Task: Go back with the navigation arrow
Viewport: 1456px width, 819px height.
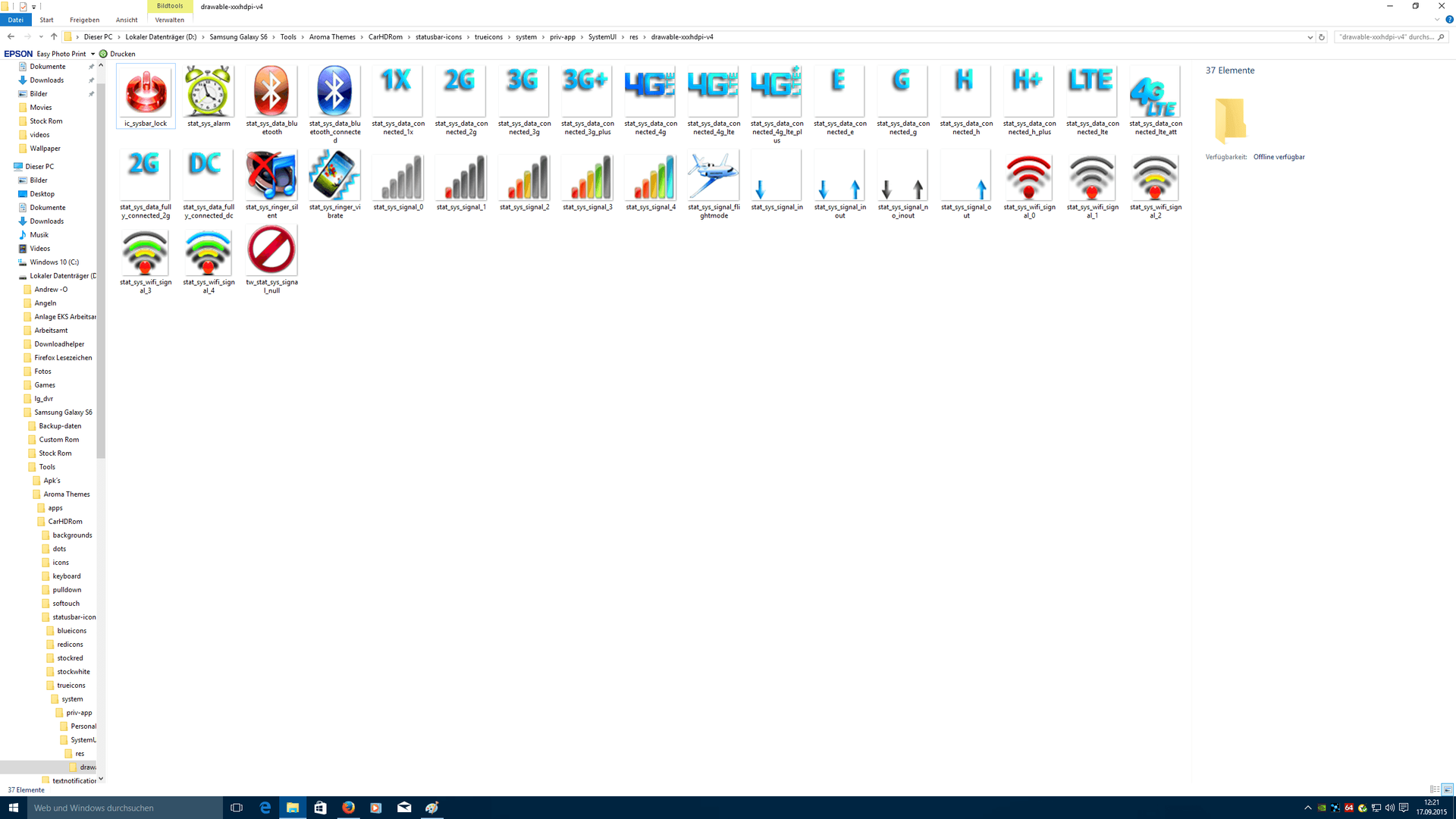Action: 11,36
